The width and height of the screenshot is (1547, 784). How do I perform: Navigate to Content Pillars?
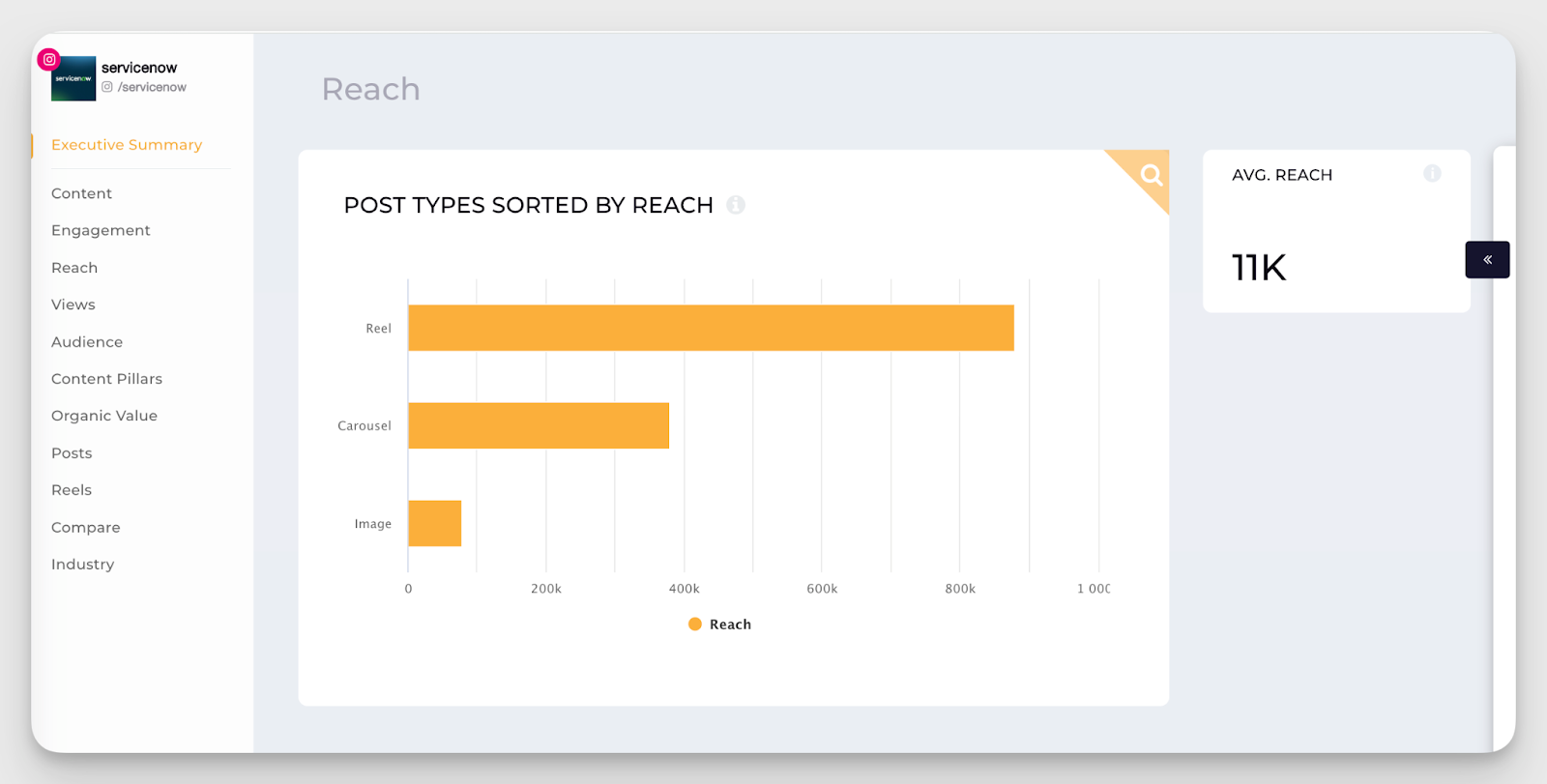(x=106, y=379)
